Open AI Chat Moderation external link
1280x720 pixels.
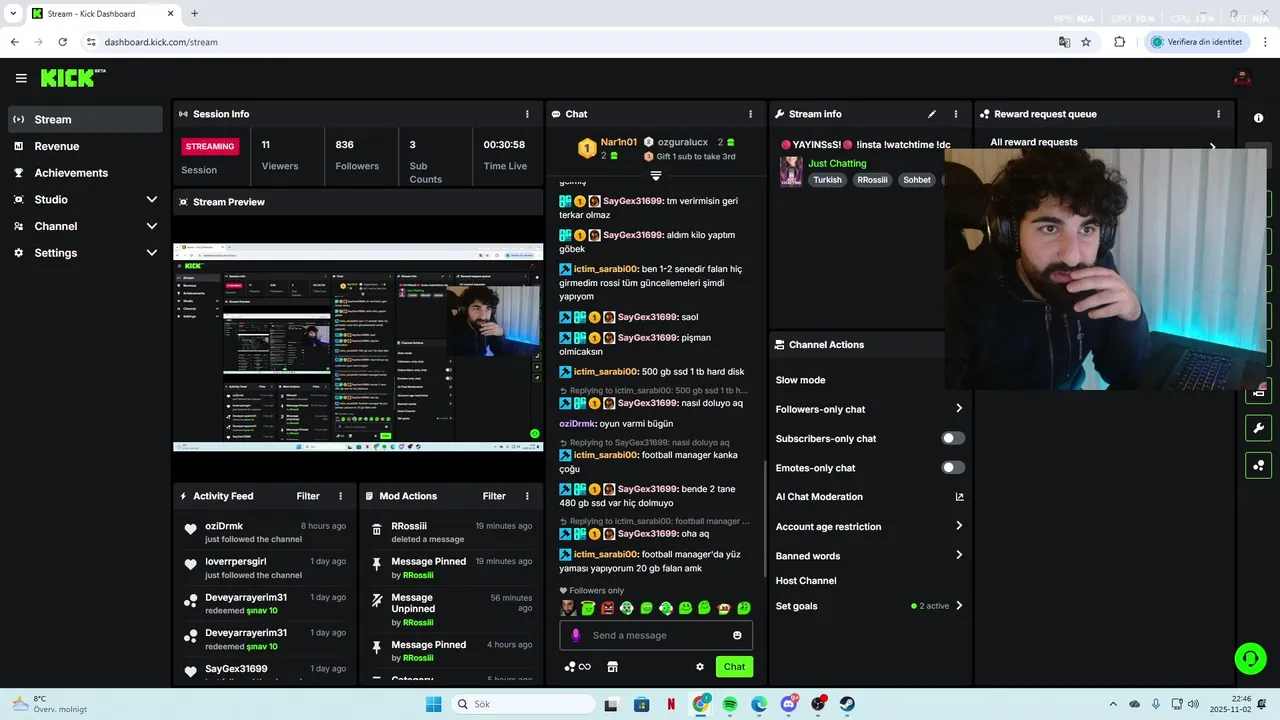959,497
